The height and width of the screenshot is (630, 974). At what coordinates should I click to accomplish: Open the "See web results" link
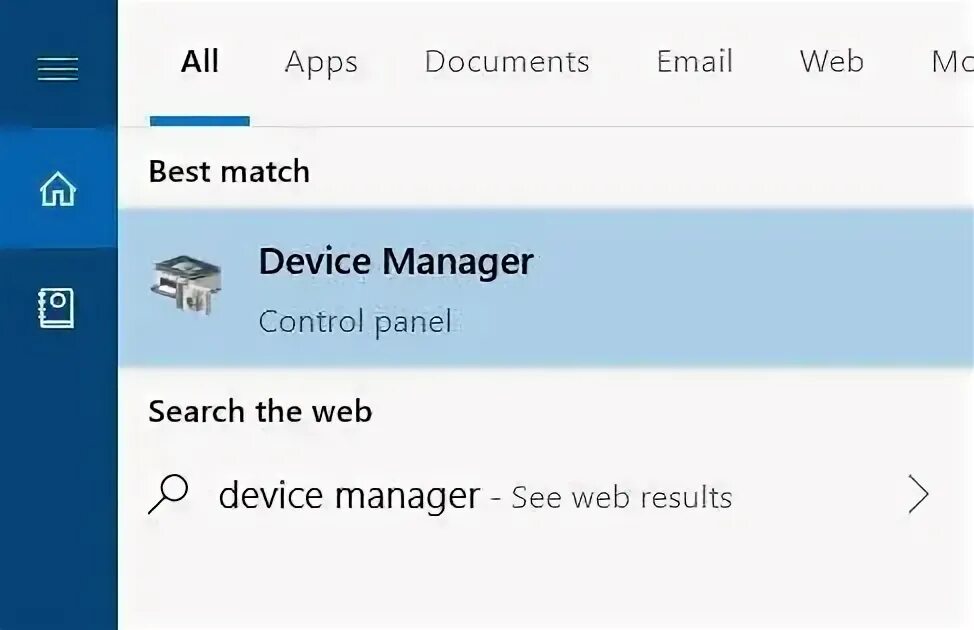point(621,497)
